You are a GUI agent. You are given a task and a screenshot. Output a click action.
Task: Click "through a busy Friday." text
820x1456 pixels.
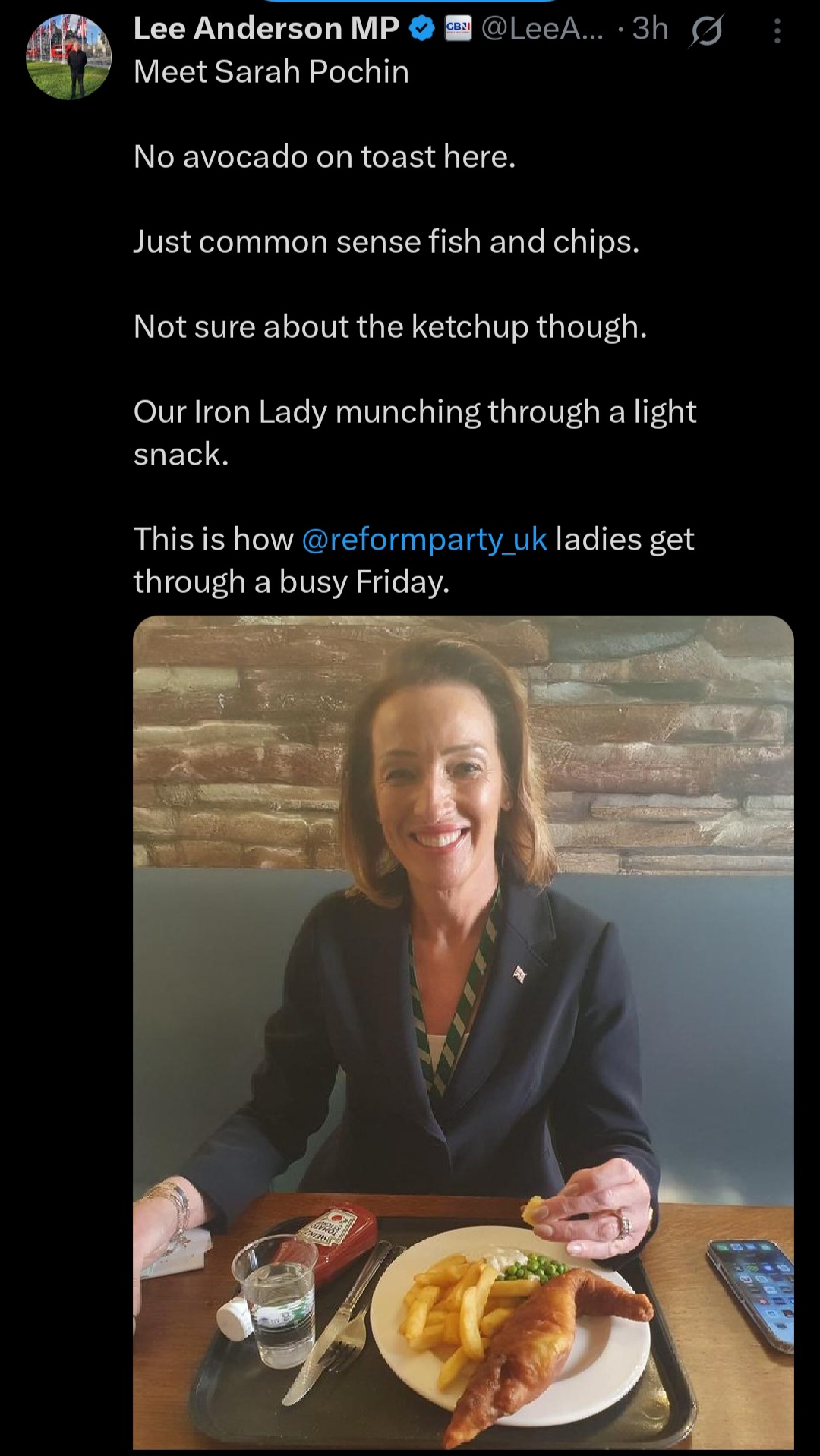pyautogui.click(x=292, y=582)
